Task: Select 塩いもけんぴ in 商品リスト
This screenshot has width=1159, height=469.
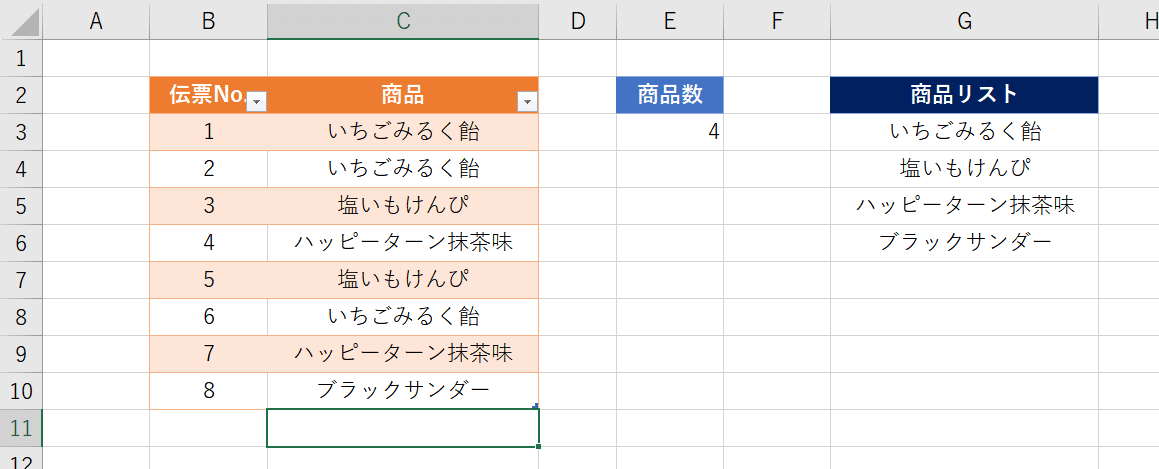Action: [964, 169]
